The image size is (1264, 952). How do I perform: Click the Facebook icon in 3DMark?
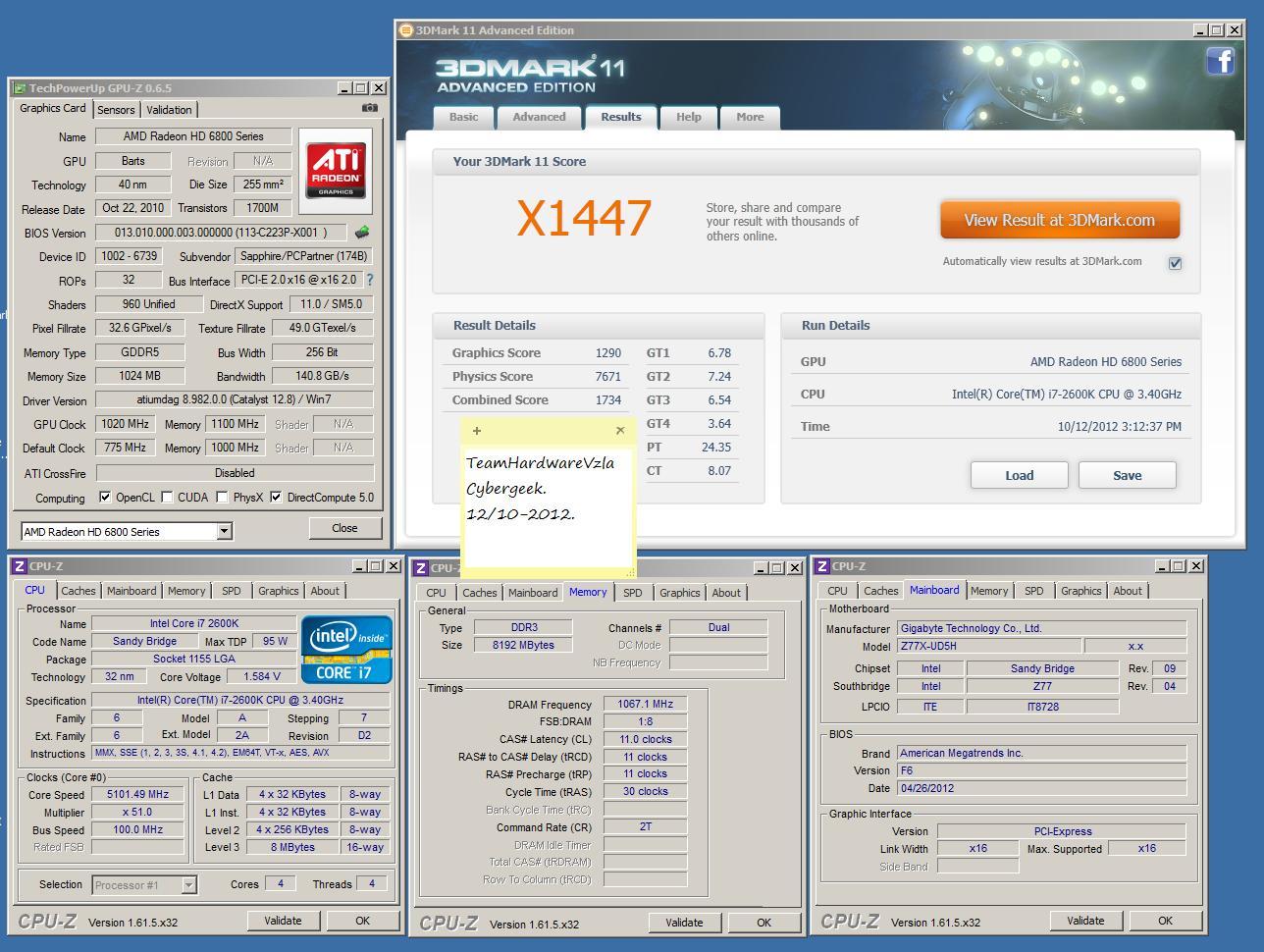coord(1220,61)
